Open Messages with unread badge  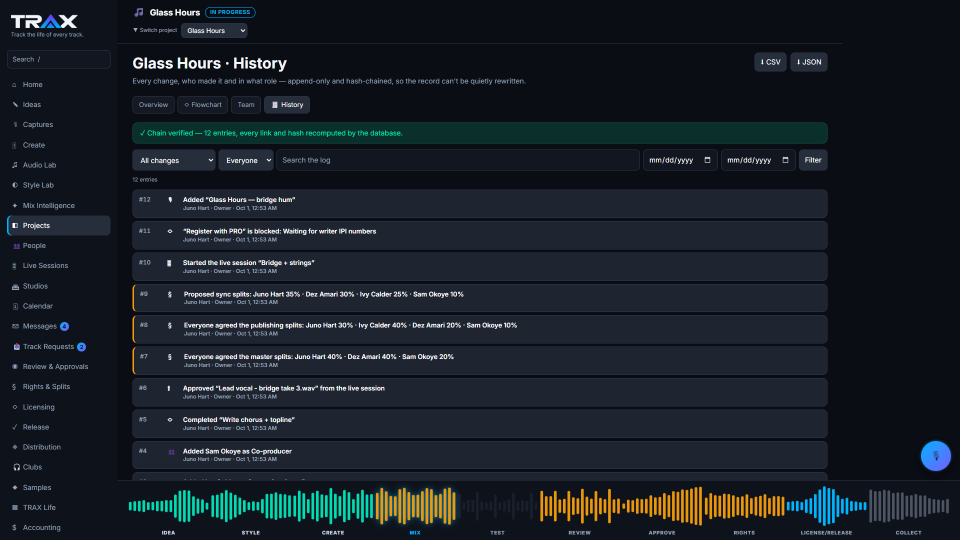pos(58,326)
